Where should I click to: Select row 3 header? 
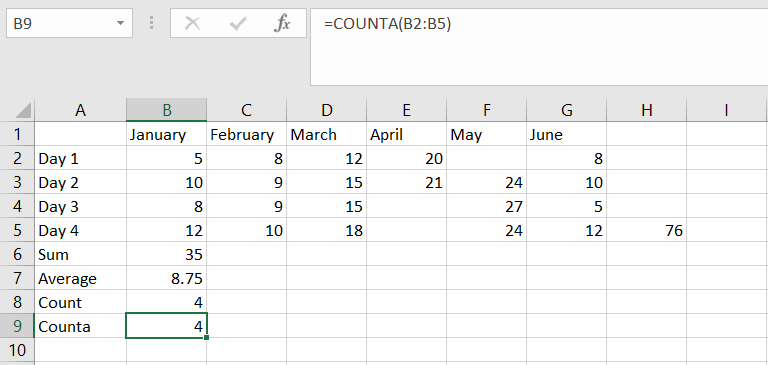click(x=17, y=182)
